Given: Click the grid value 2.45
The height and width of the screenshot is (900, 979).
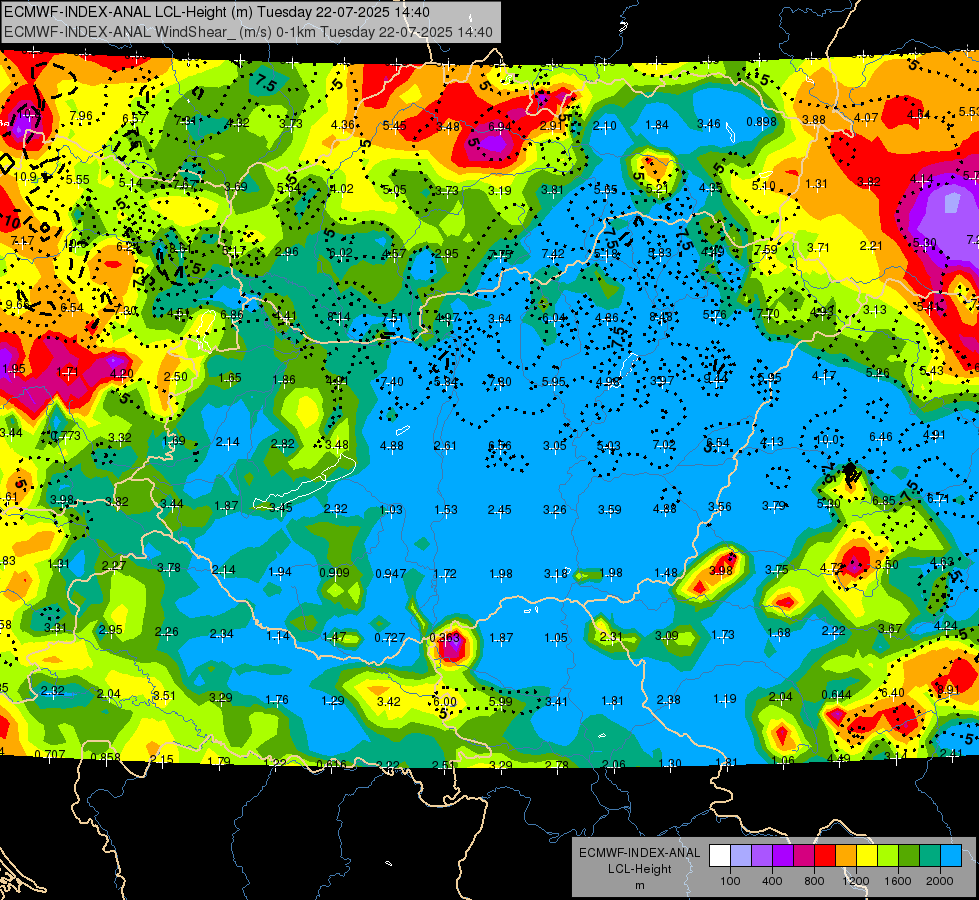Looking at the screenshot, I should pyautogui.click(x=500, y=510).
